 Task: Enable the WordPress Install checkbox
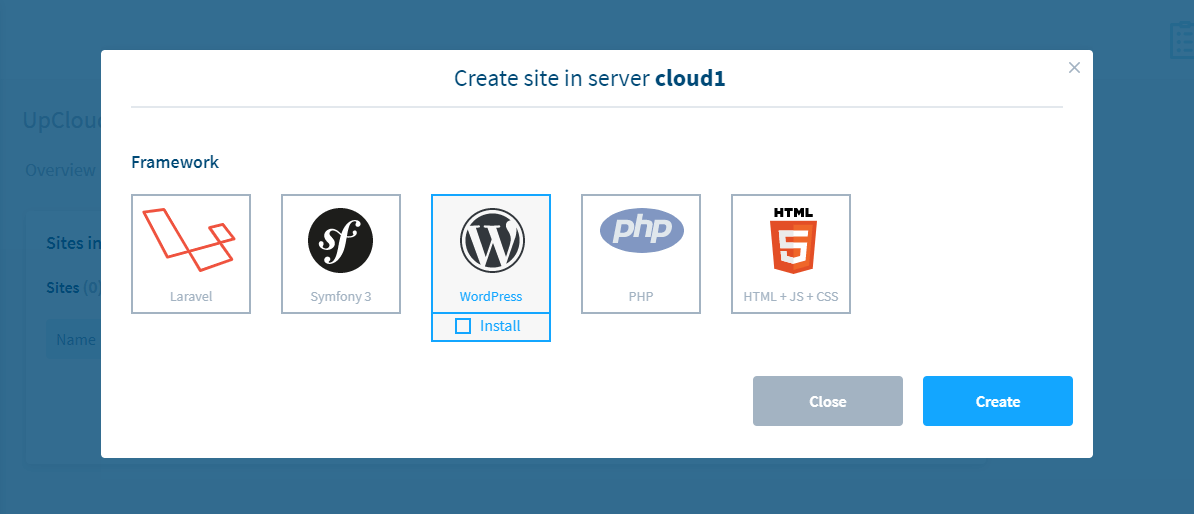[x=463, y=326]
